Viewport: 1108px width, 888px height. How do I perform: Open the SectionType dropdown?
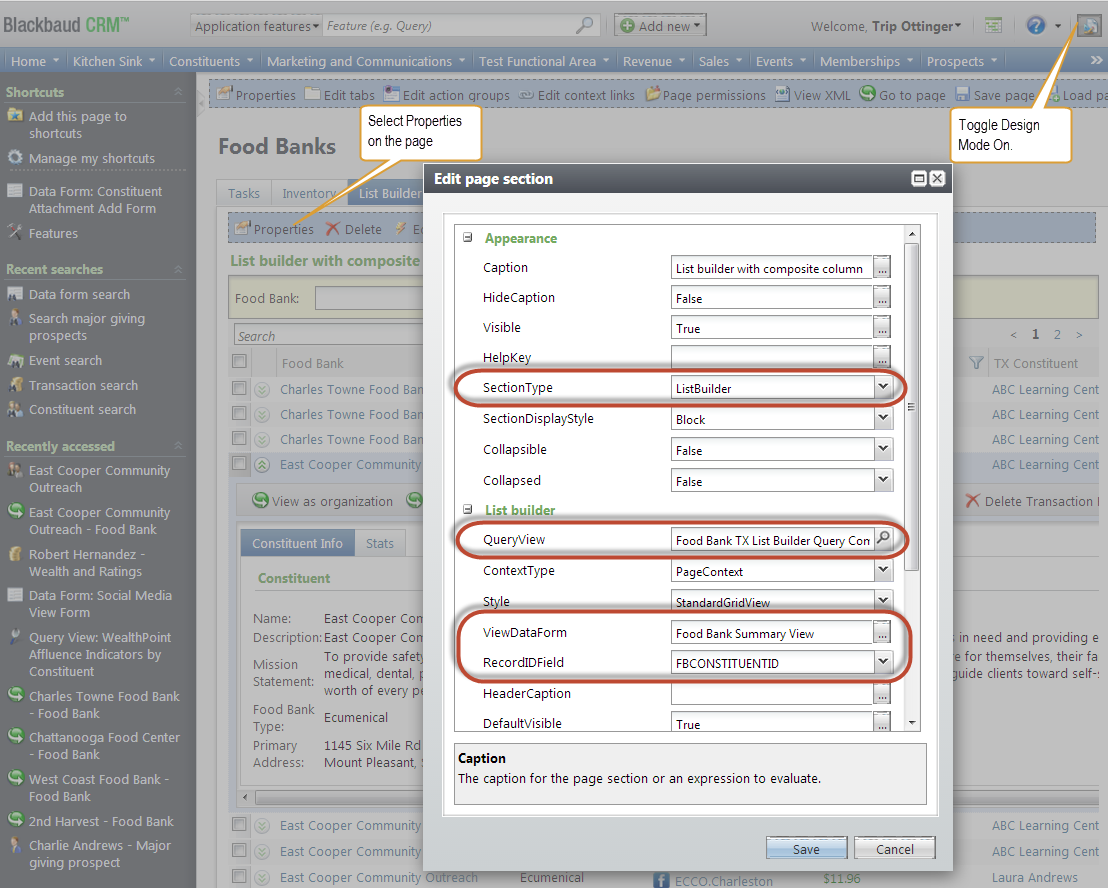[x=883, y=387]
